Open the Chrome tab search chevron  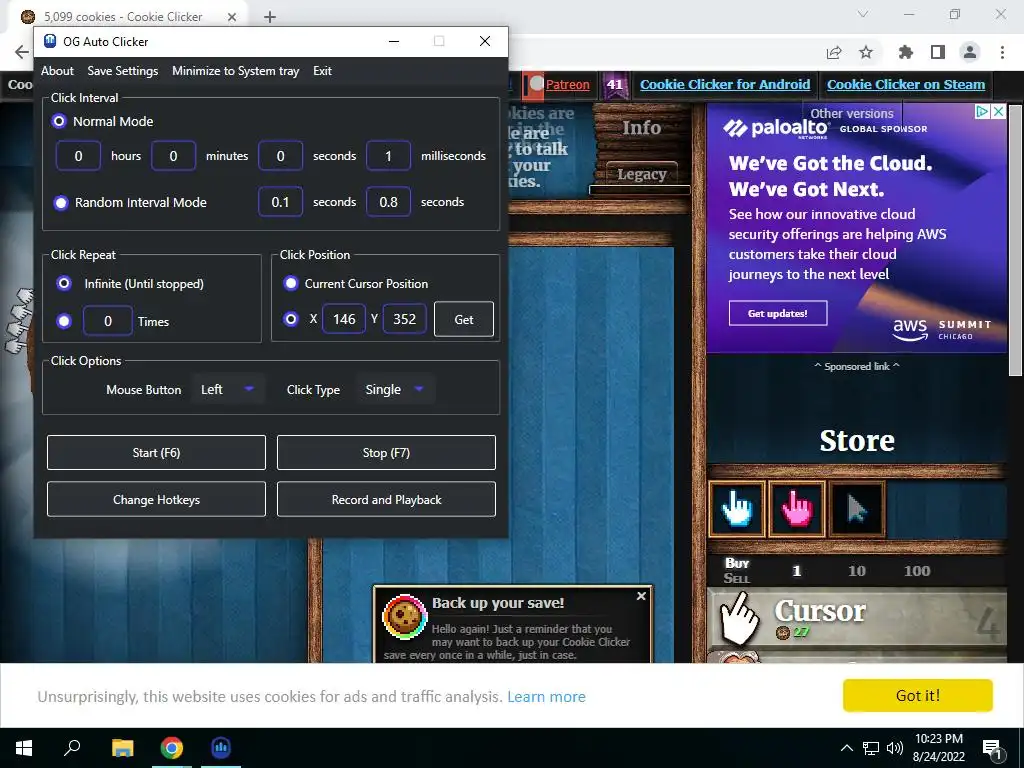click(863, 14)
